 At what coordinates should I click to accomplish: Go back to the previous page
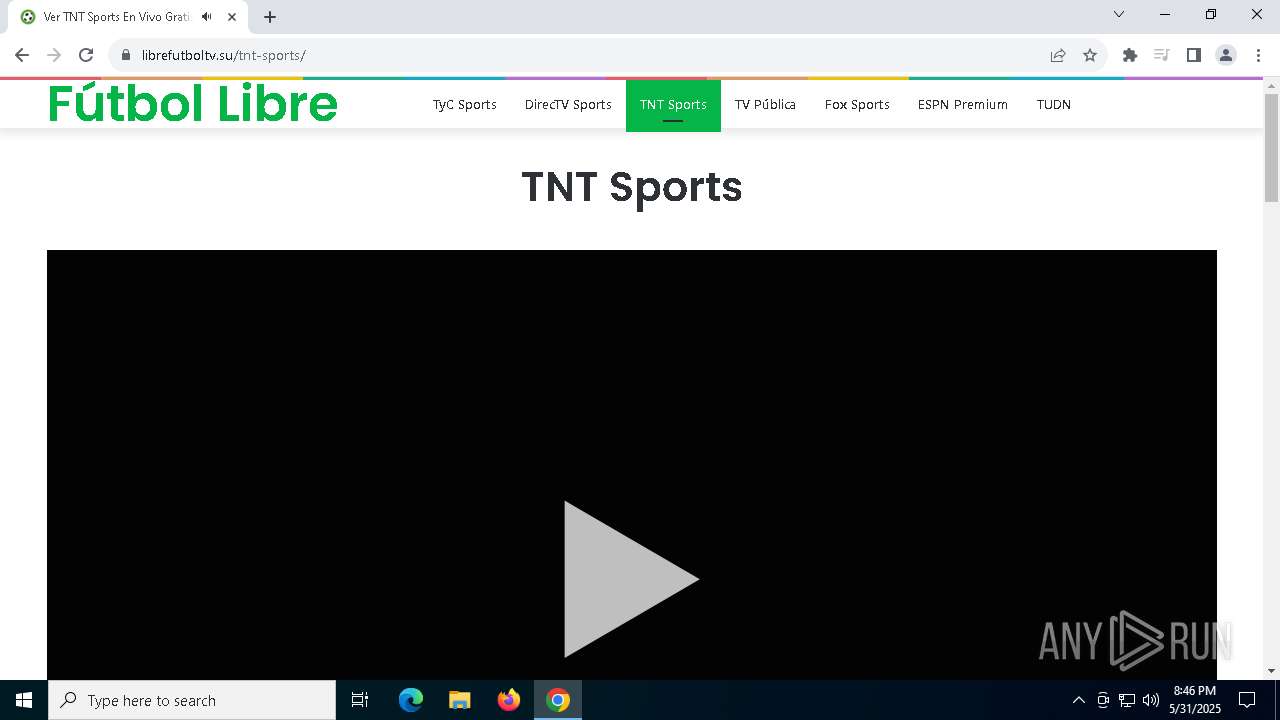tap(22, 55)
